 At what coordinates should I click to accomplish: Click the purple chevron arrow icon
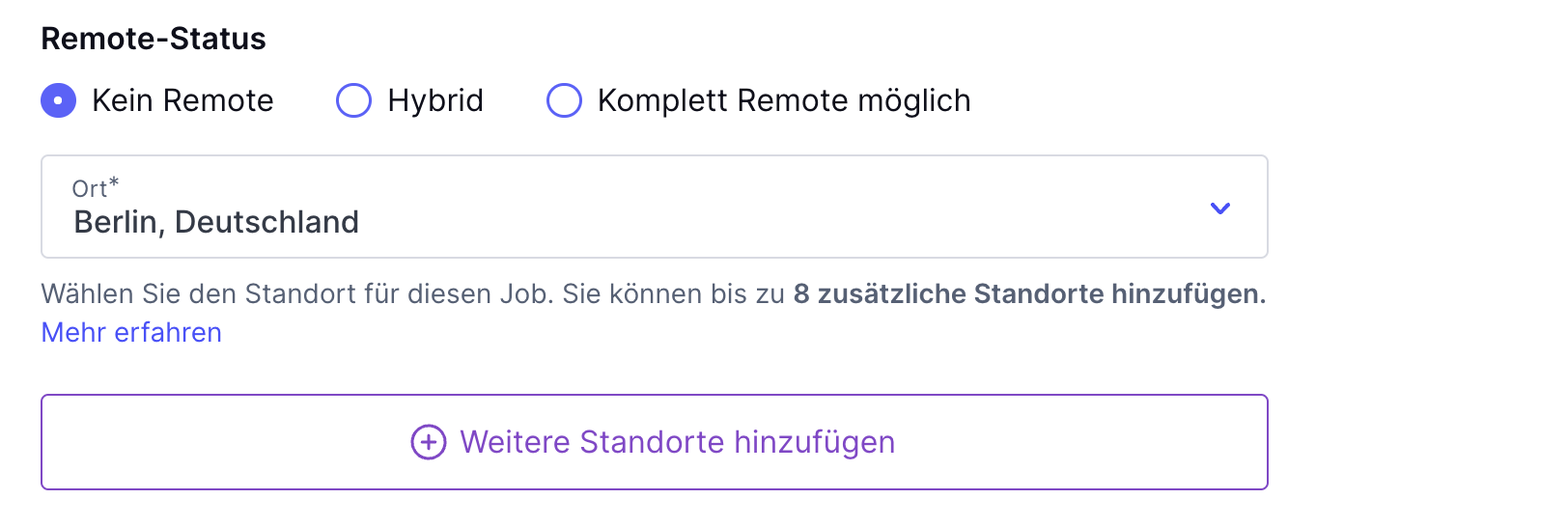[x=1220, y=208]
